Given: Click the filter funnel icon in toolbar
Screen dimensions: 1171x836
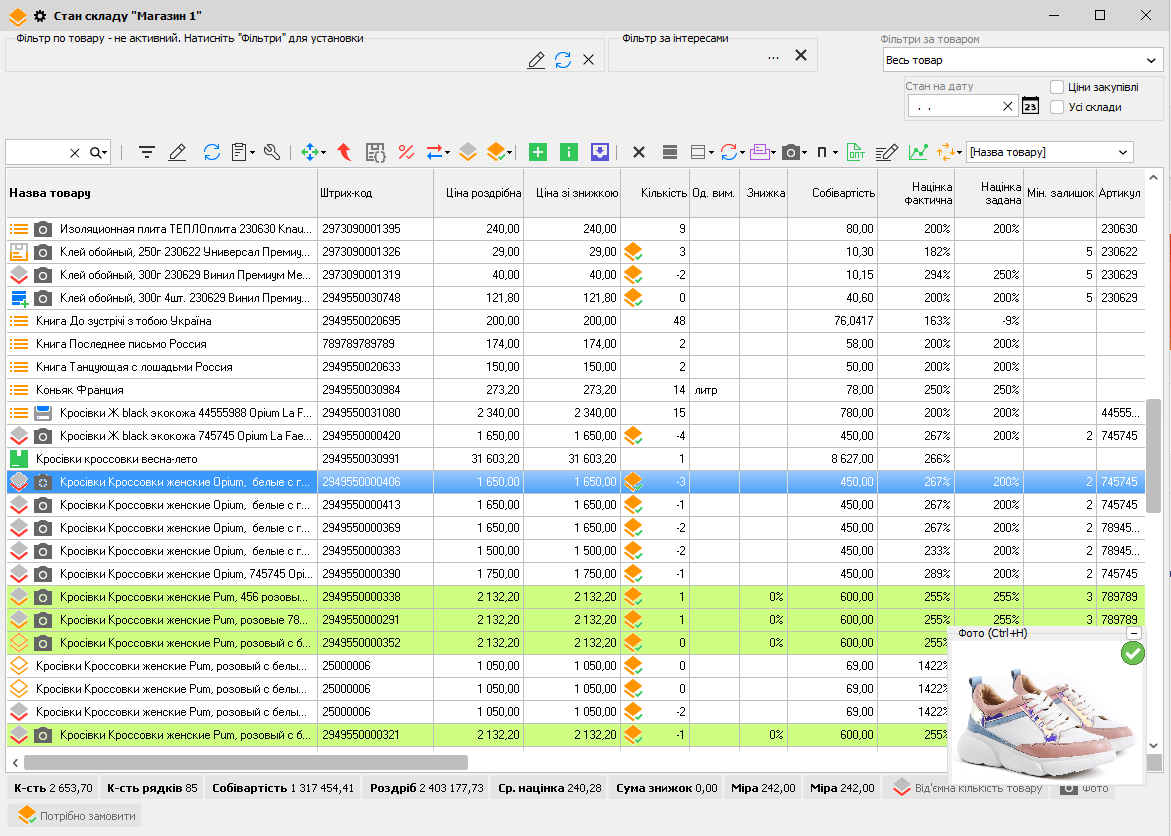Looking at the screenshot, I should [x=147, y=152].
